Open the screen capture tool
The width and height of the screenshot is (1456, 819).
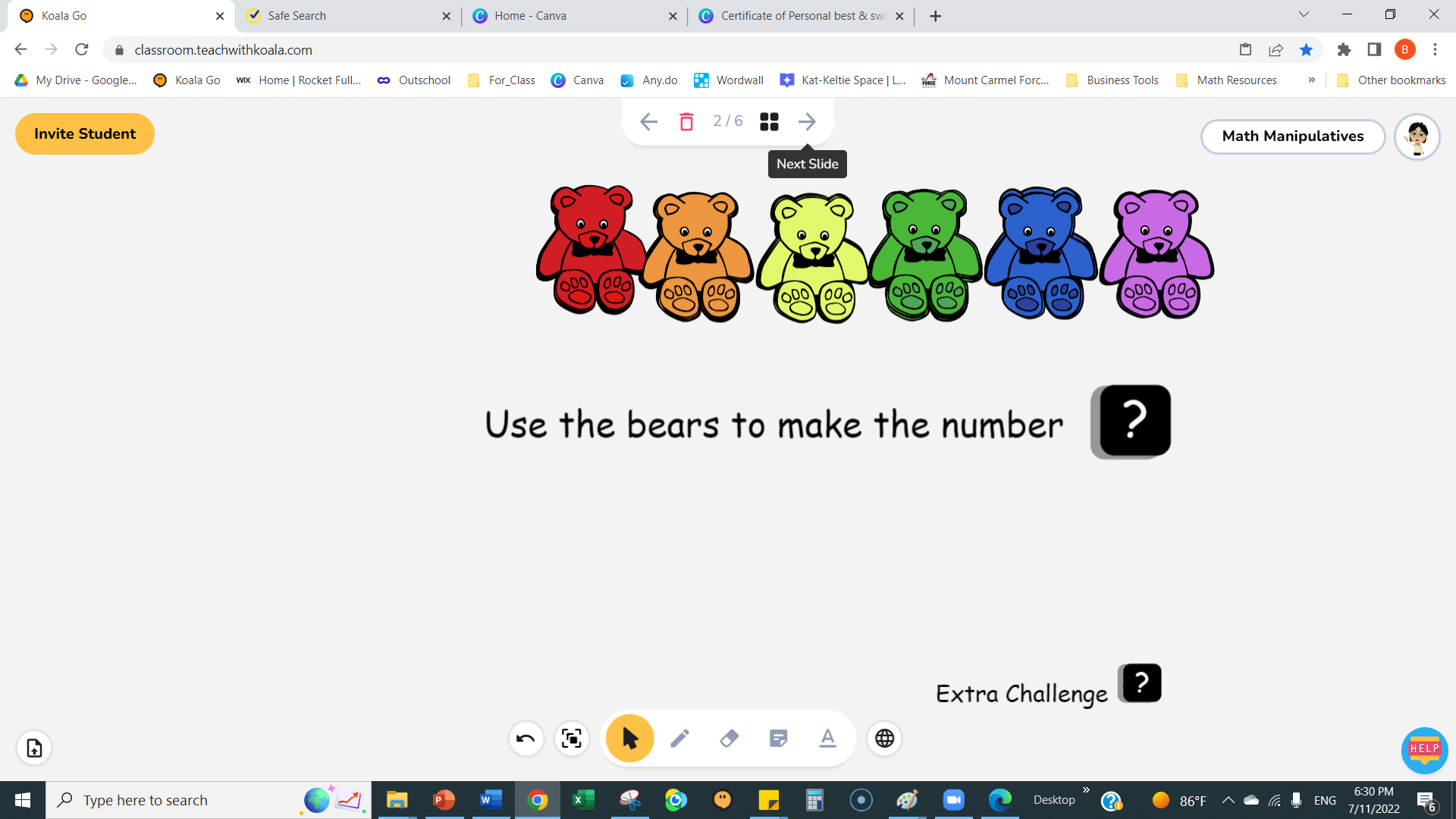[x=572, y=738]
